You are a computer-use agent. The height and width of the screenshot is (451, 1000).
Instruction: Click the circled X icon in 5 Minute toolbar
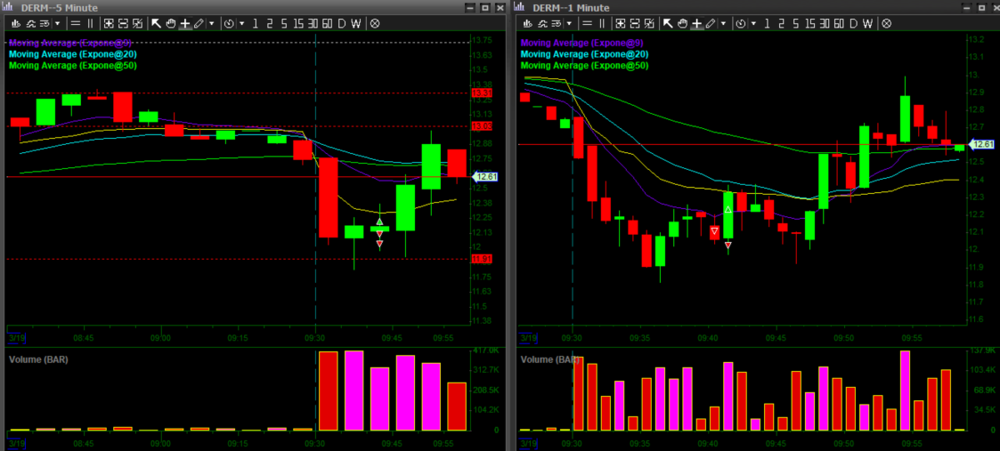(x=374, y=22)
